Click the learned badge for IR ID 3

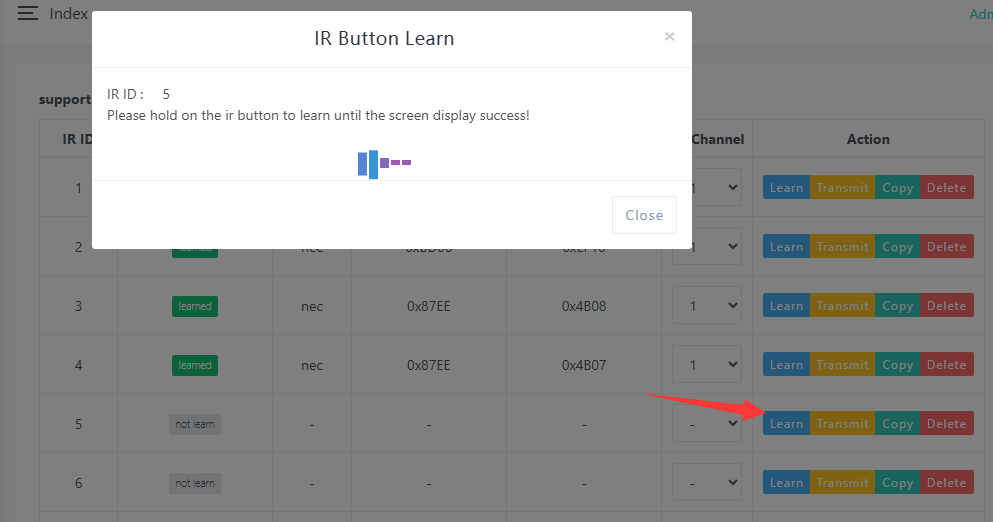click(195, 306)
